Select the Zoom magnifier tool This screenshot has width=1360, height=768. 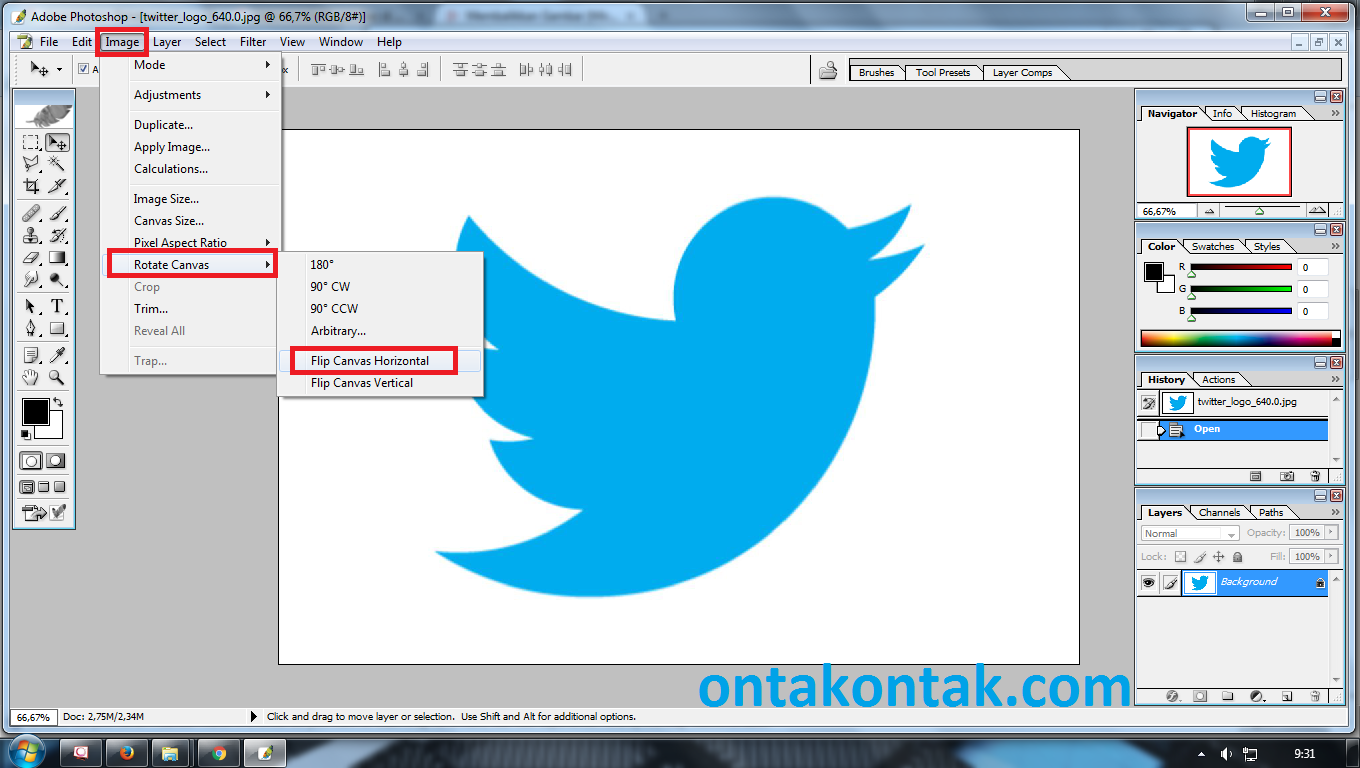coord(57,377)
